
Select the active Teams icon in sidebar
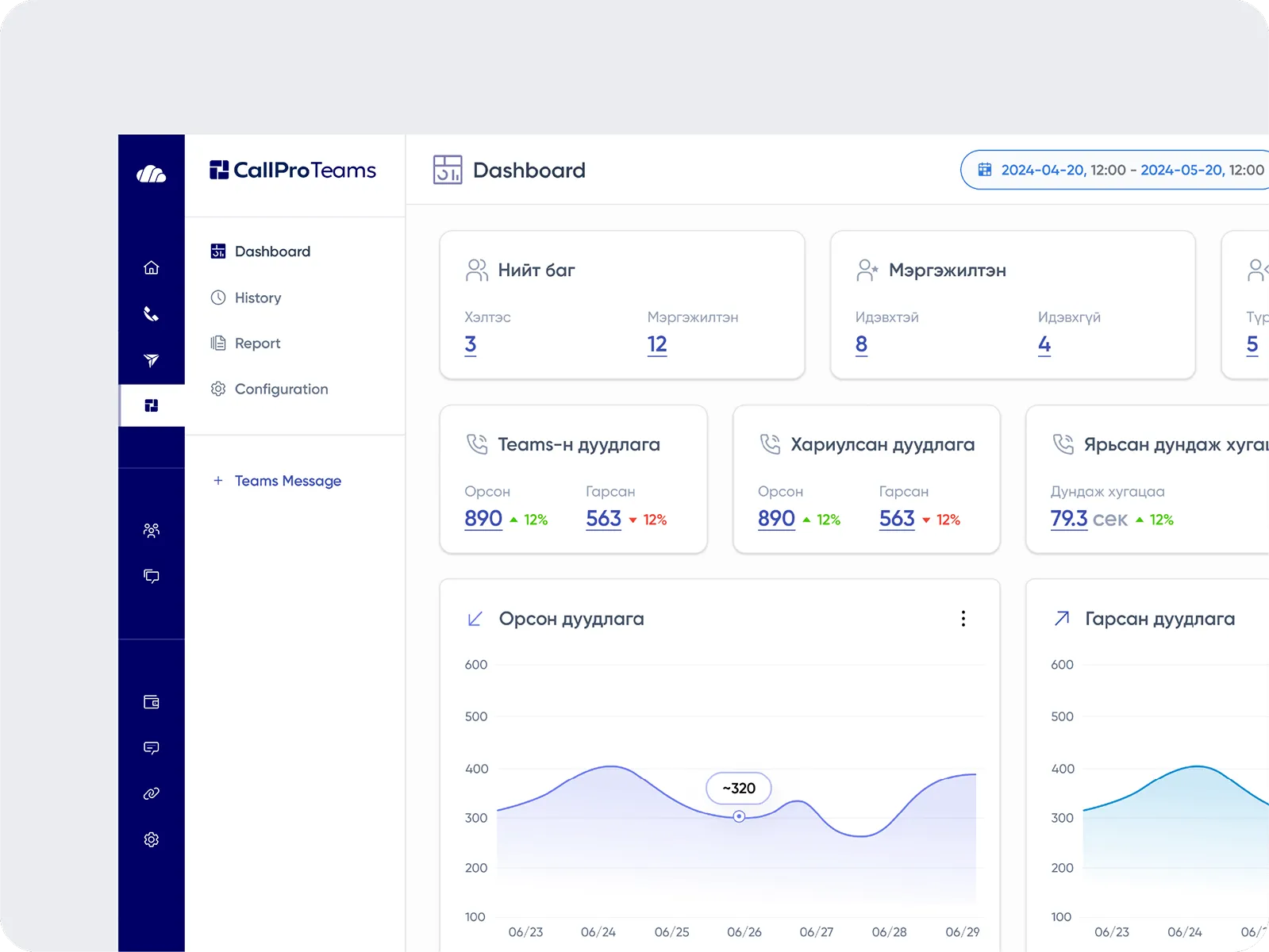tap(152, 405)
